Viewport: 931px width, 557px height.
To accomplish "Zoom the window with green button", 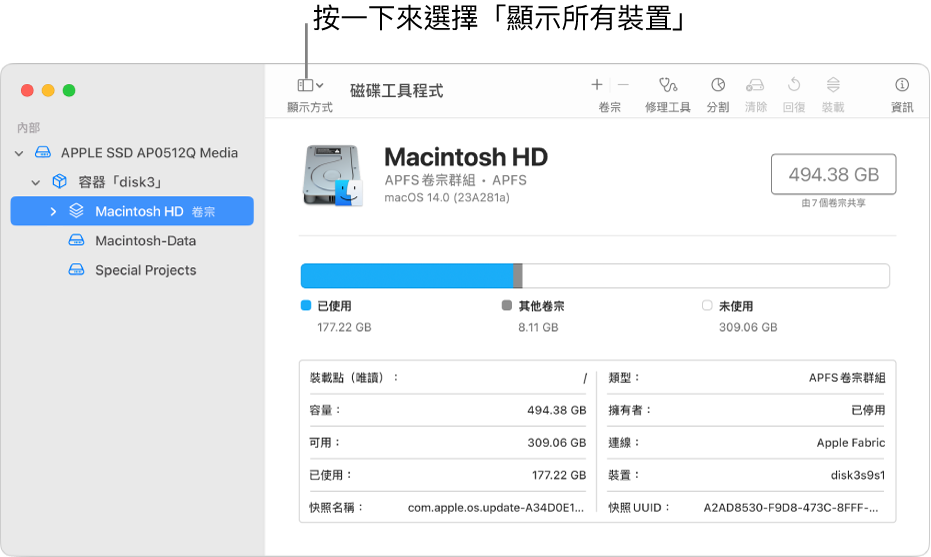I will click(69, 90).
